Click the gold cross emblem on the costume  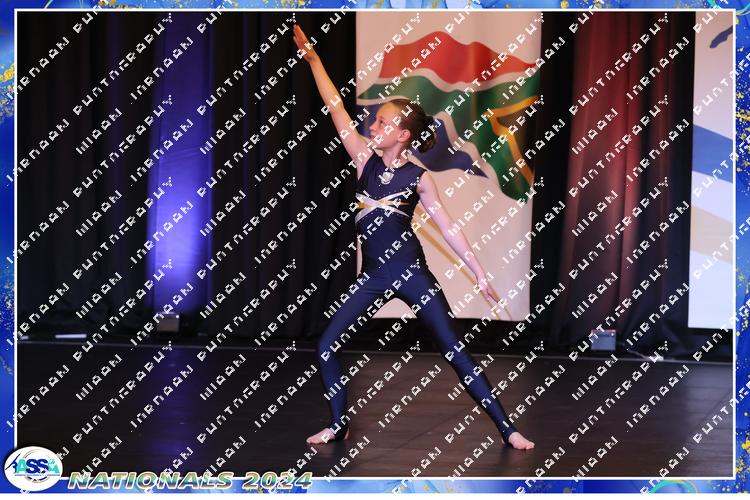(x=384, y=203)
